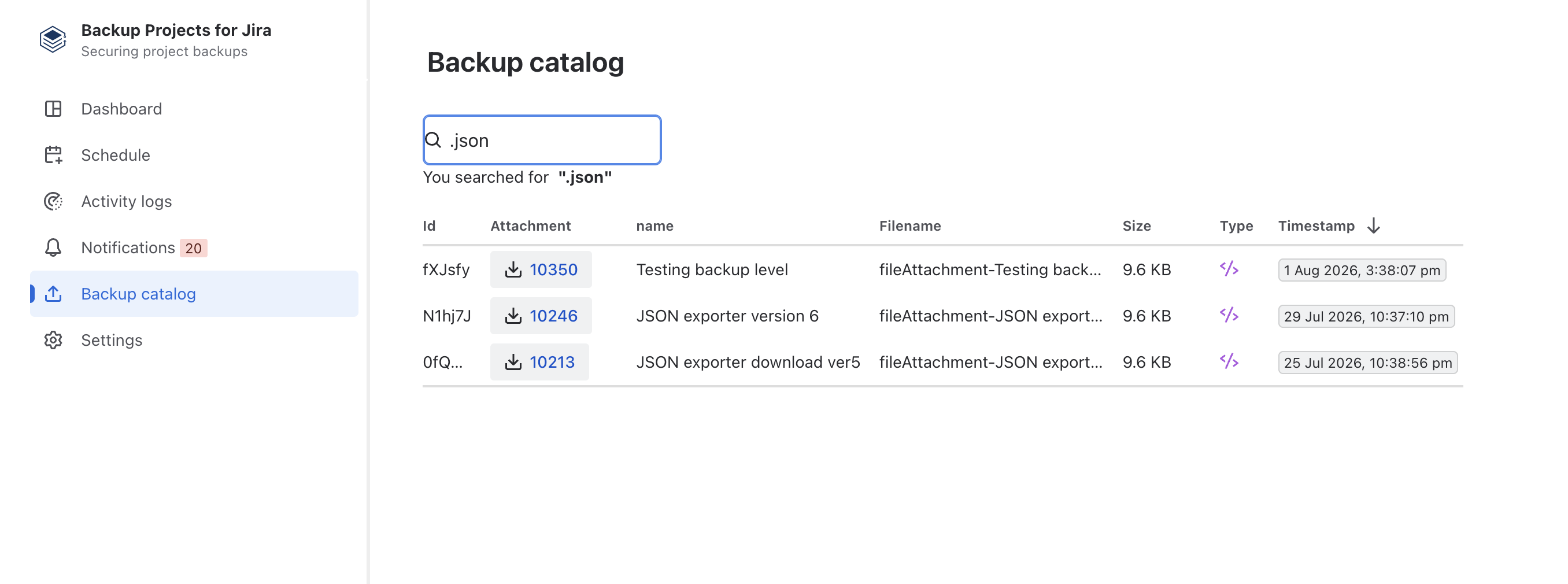This screenshot has width=1568, height=584.
Task: Download attachment 10213
Action: click(x=539, y=362)
